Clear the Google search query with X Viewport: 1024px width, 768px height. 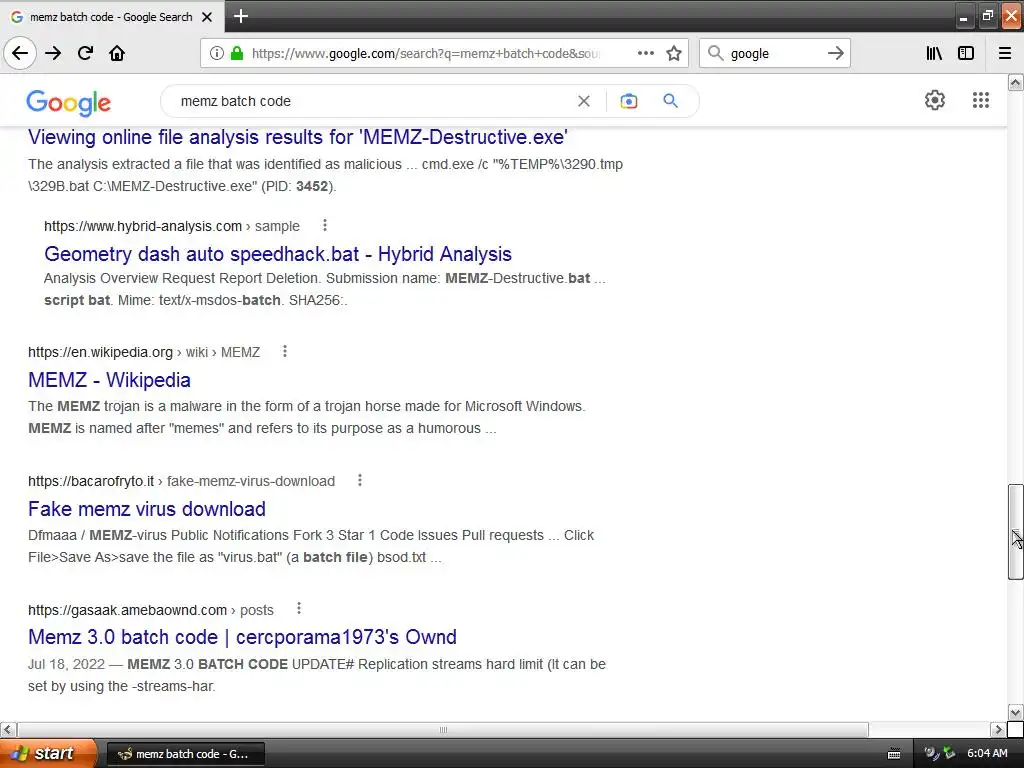click(x=584, y=101)
